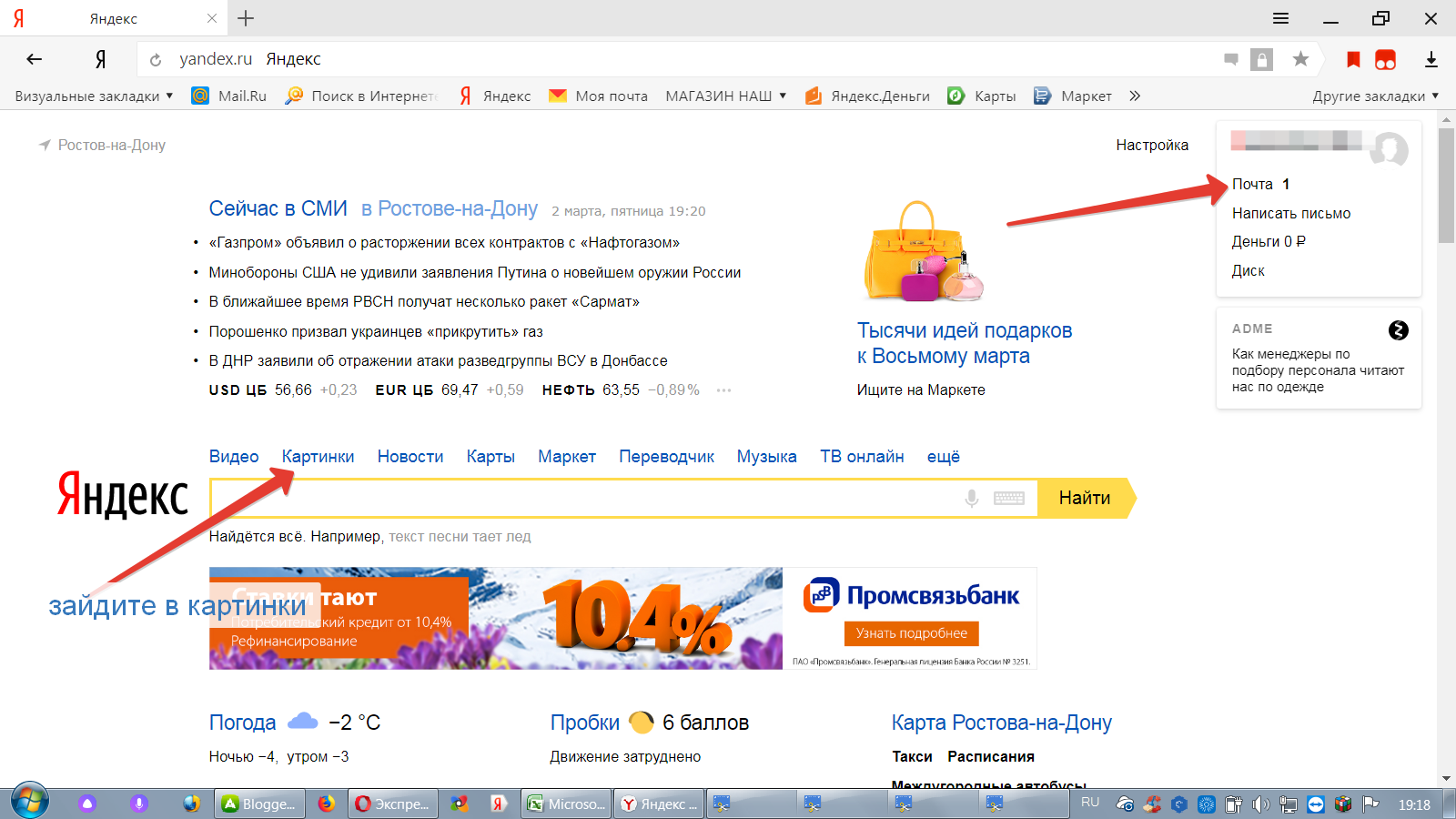Open the lock protection icon in address bar
Screen dimensions: 1456x819
tap(1261, 59)
